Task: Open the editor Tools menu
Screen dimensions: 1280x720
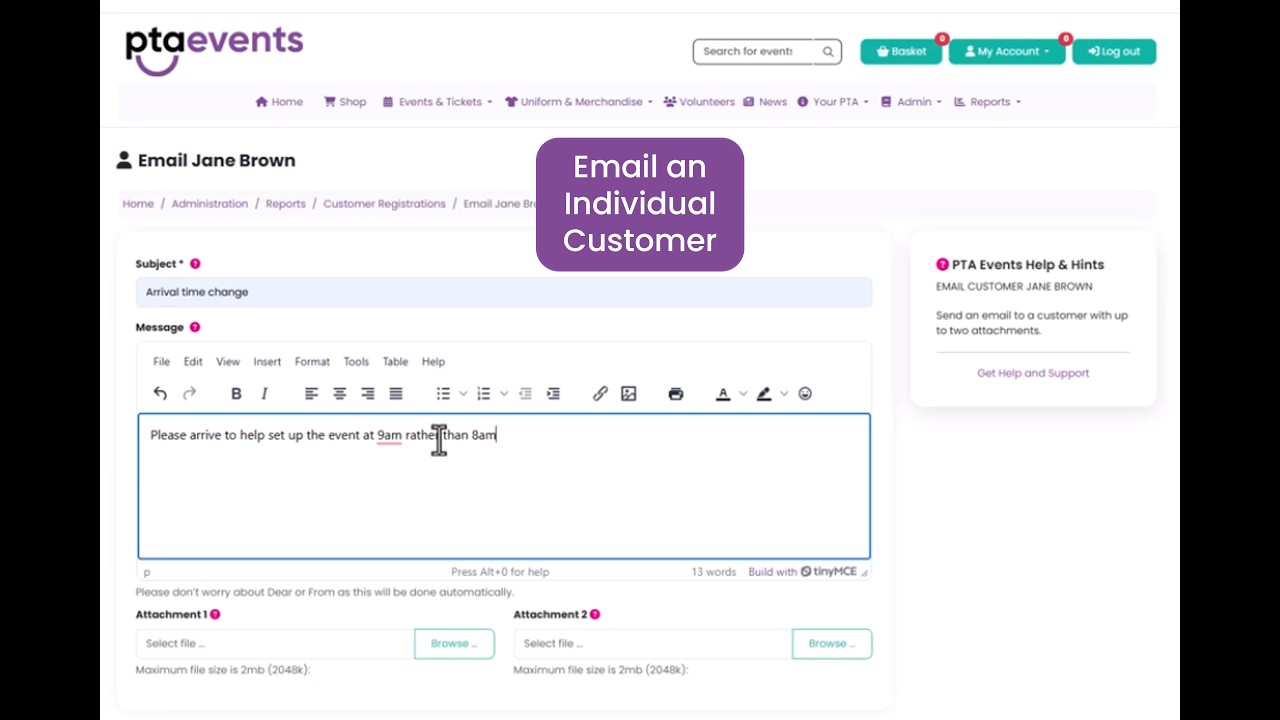Action: pyautogui.click(x=356, y=362)
